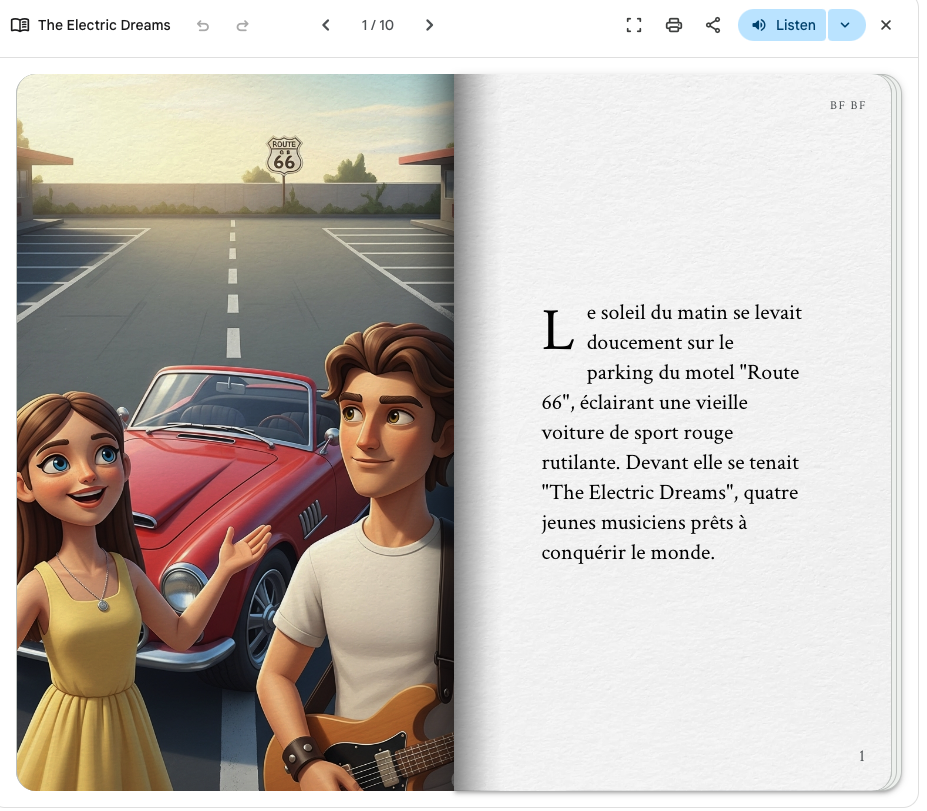Click the undo arrow icon
927x811 pixels.
[203, 25]
